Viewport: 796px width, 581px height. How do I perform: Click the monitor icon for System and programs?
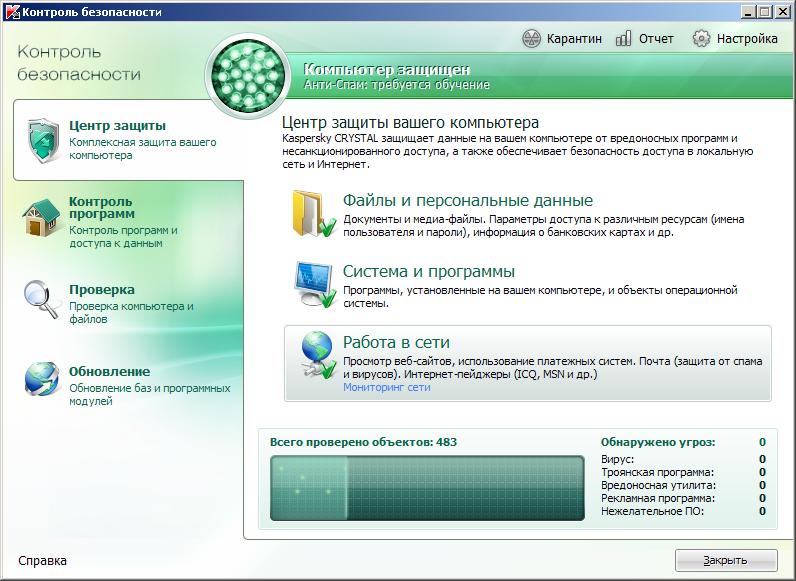312,284
